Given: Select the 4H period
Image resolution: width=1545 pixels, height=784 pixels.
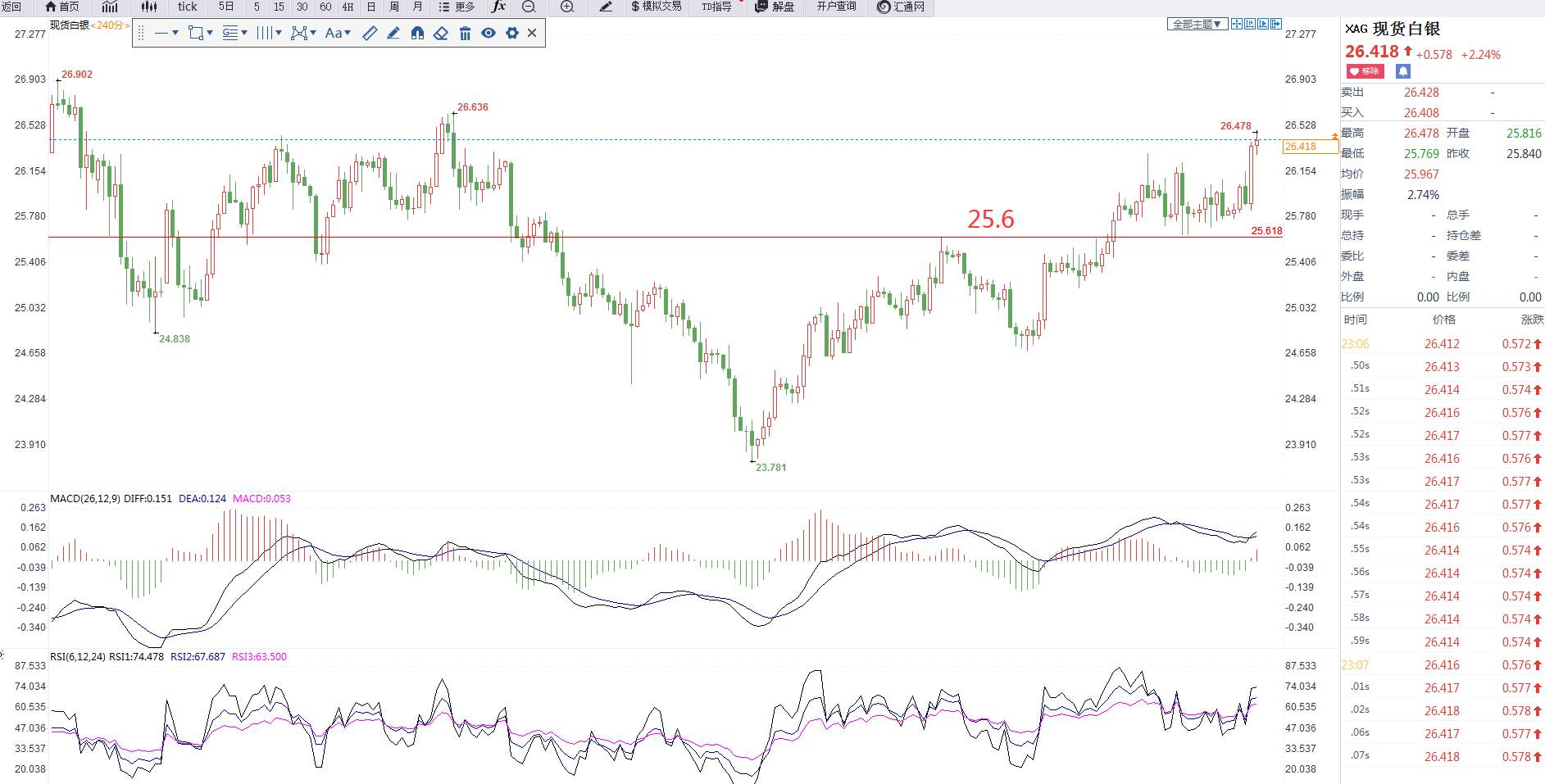Looking at the screenshot, I should point(348,7).
